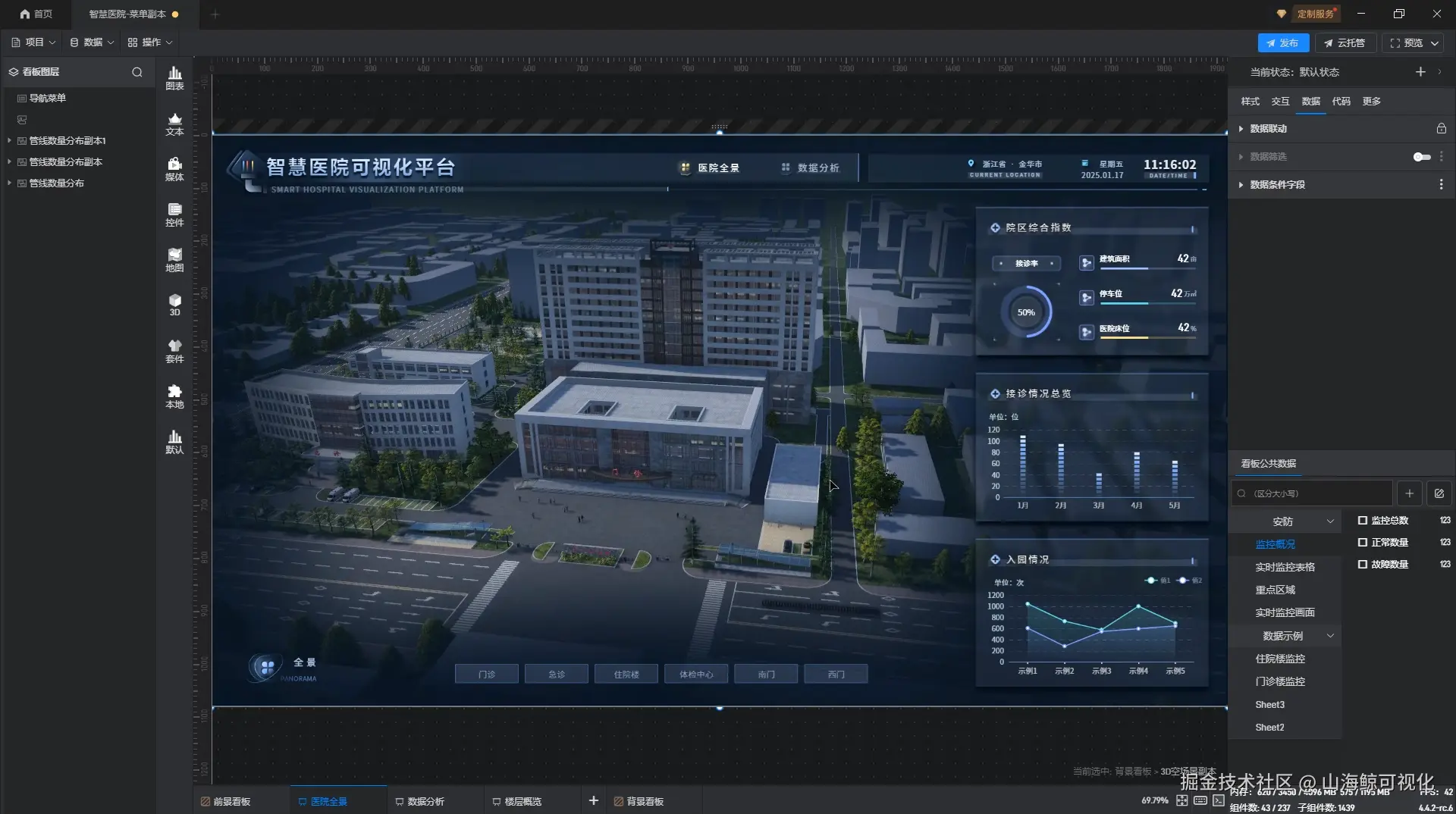This screenshot has height=814, width=1456.
Task: Open the 图表 chart components panel
Action: point(174,78)
